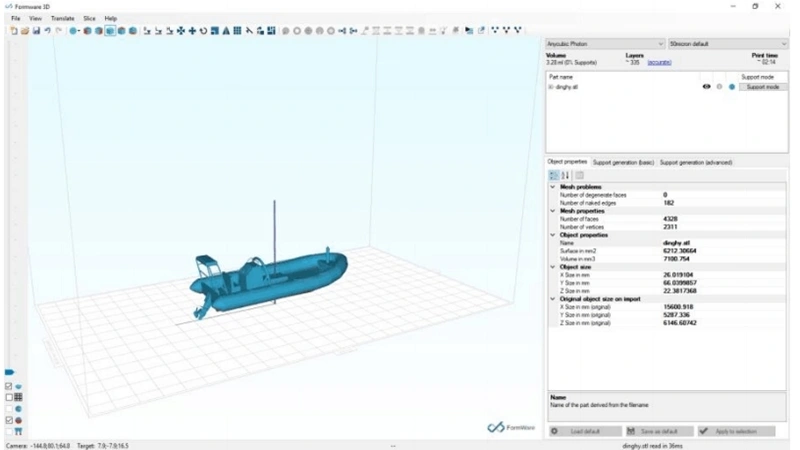Screen dimensions: 800x450
Task: Collapse Original object size on import section
Action: (553, 299)
